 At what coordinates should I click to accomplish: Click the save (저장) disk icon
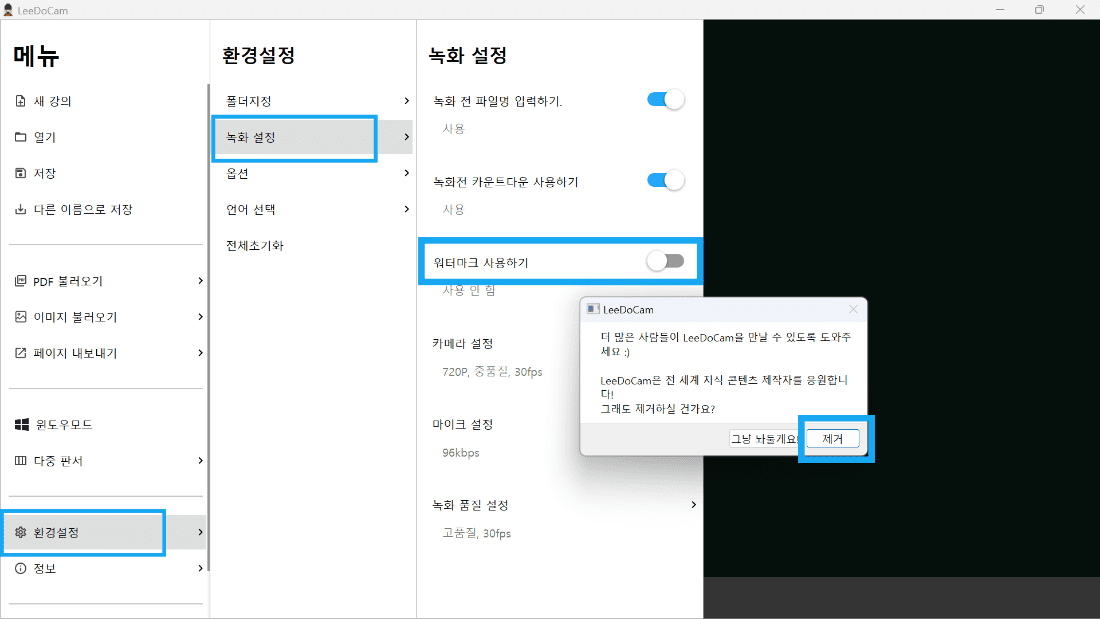click(20, 173)
